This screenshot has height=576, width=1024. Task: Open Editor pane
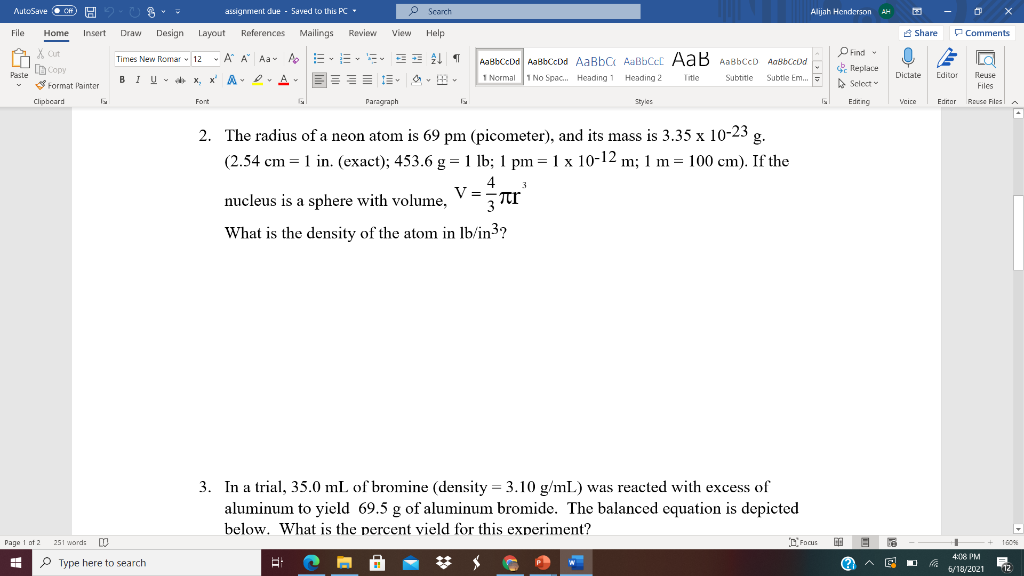(947, 63)
